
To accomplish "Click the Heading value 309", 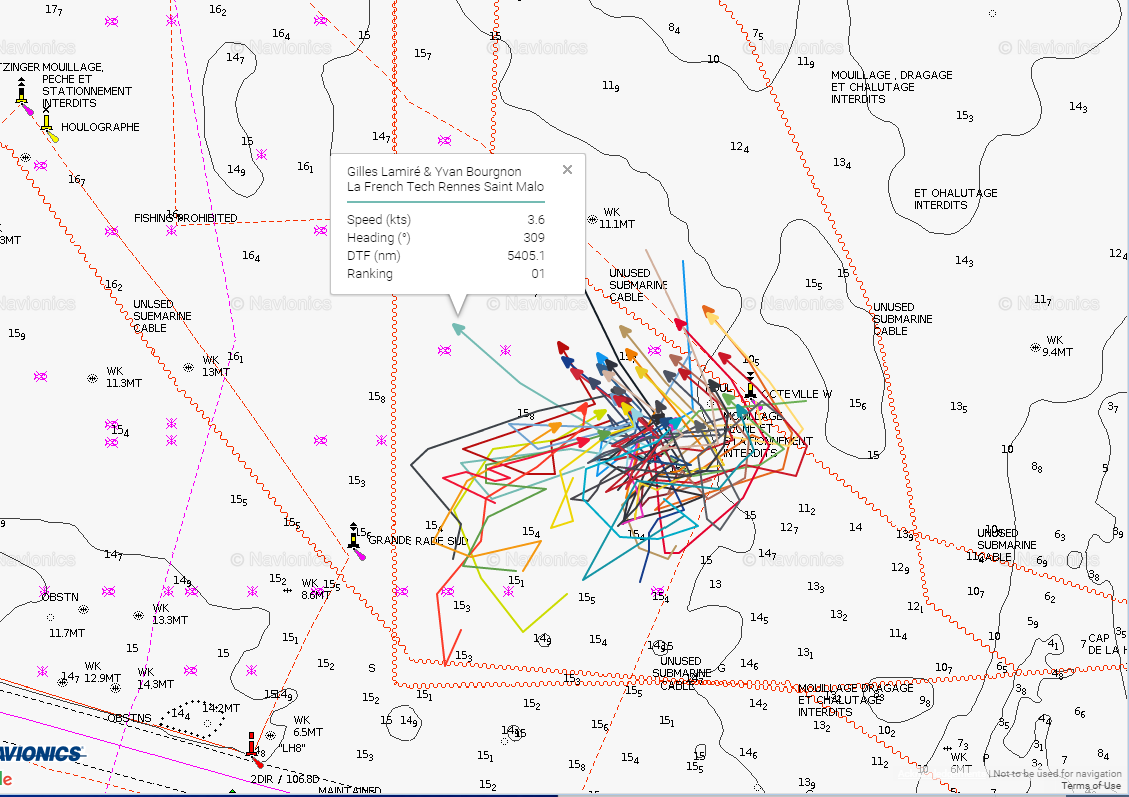I will [x=534, y=238].
